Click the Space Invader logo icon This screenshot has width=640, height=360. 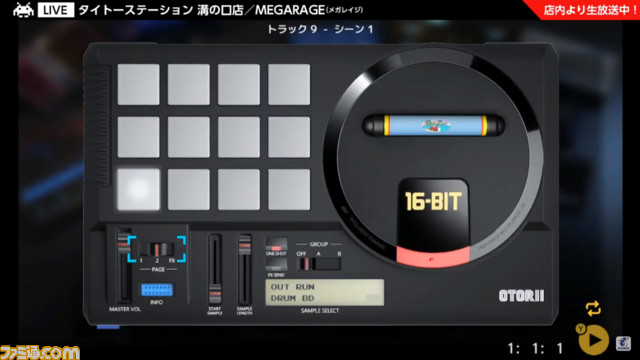(x=23, y=10)
